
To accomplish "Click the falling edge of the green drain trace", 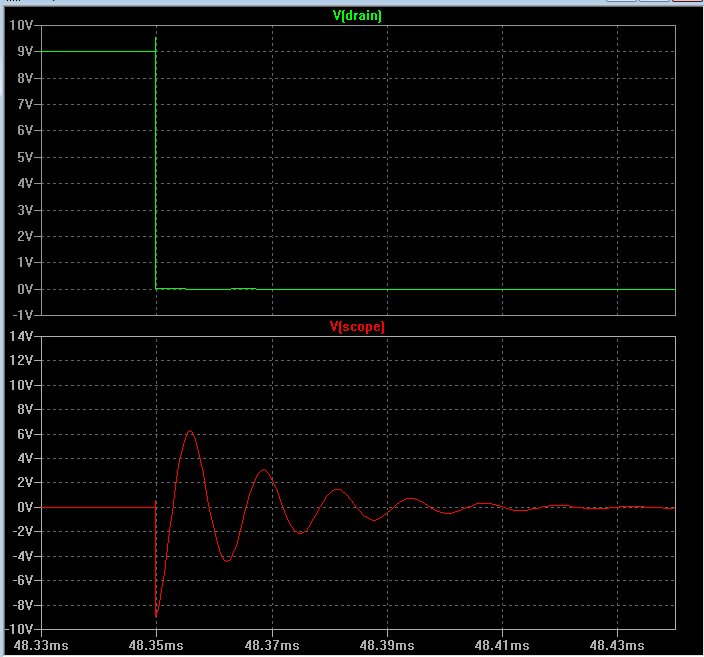I will point(156,163).
